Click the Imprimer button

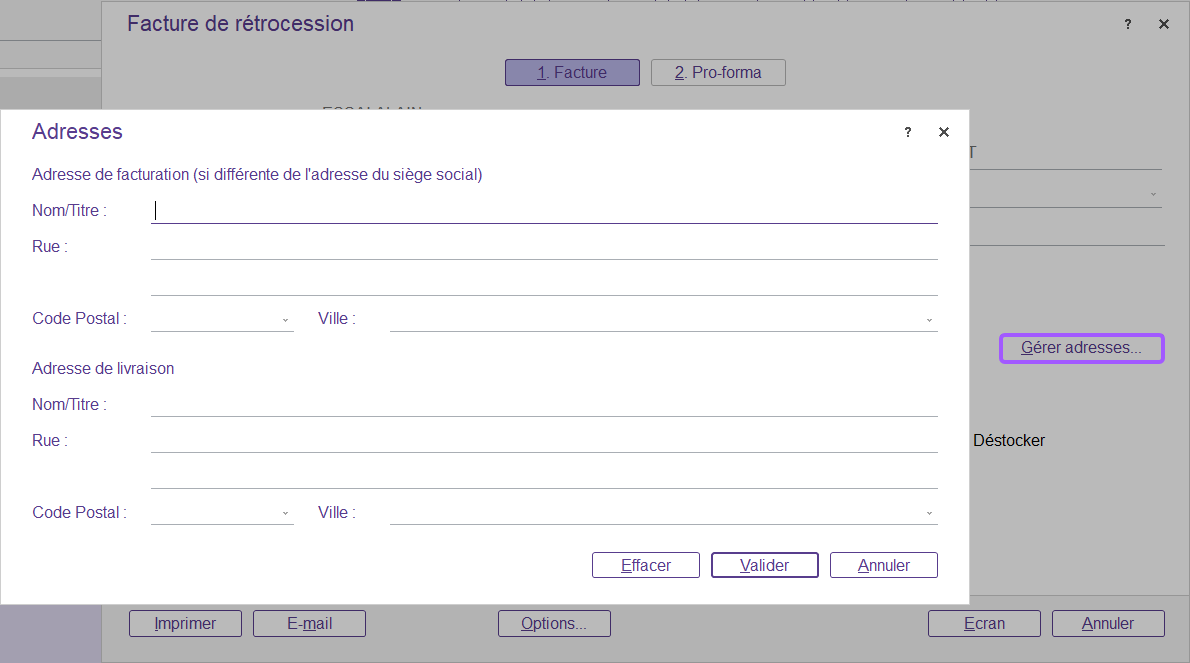[x=186, y=623]
